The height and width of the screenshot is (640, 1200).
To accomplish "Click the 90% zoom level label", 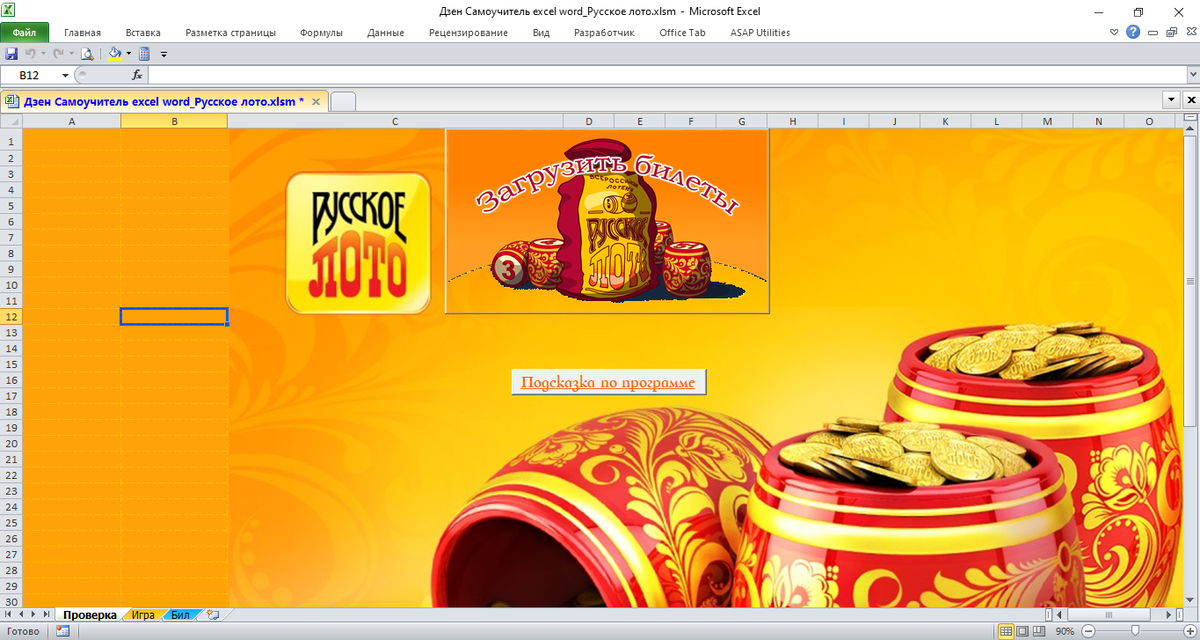I will point(1065,631).
